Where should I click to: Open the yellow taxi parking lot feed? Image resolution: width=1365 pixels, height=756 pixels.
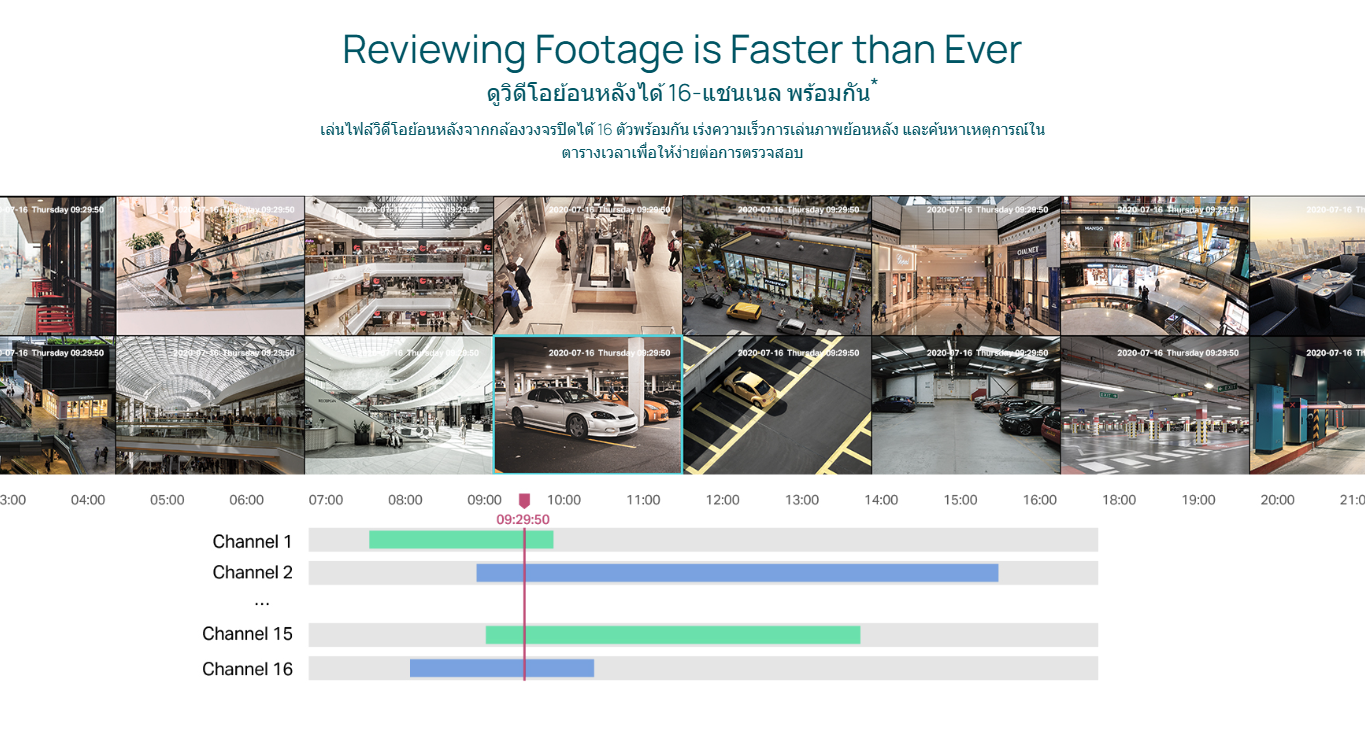777,405
